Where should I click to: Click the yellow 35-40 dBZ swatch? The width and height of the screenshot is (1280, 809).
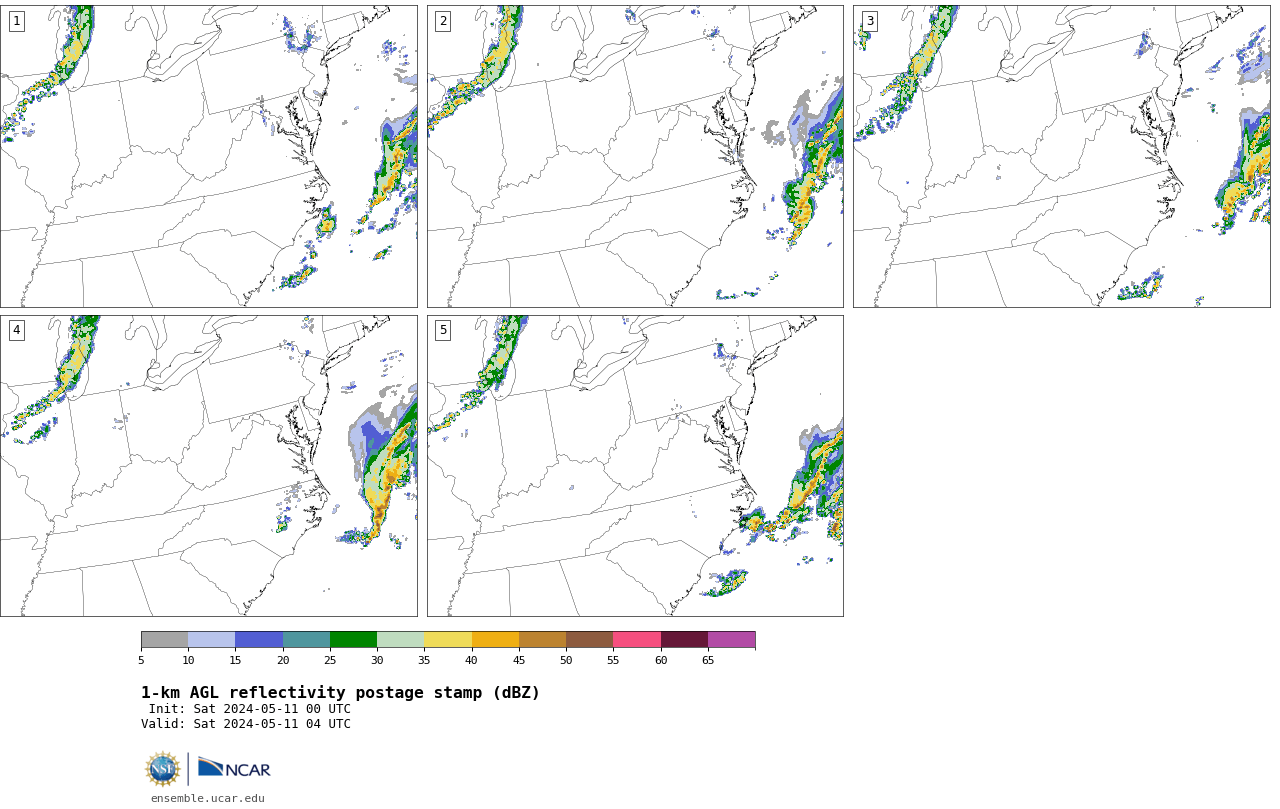(448, 640)
